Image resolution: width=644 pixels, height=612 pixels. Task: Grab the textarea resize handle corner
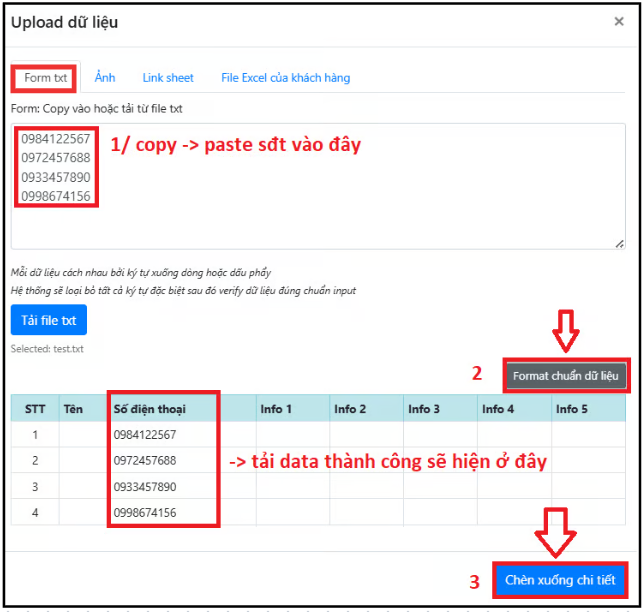619,243
